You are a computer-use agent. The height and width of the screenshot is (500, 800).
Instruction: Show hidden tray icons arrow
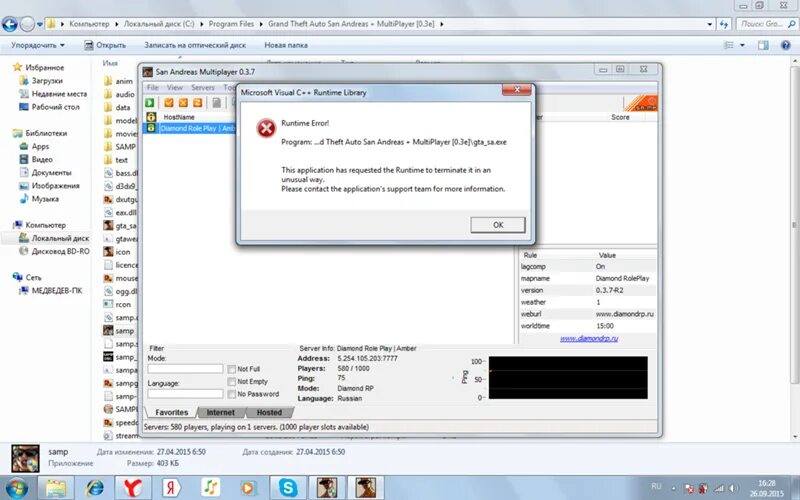[673, 488]
